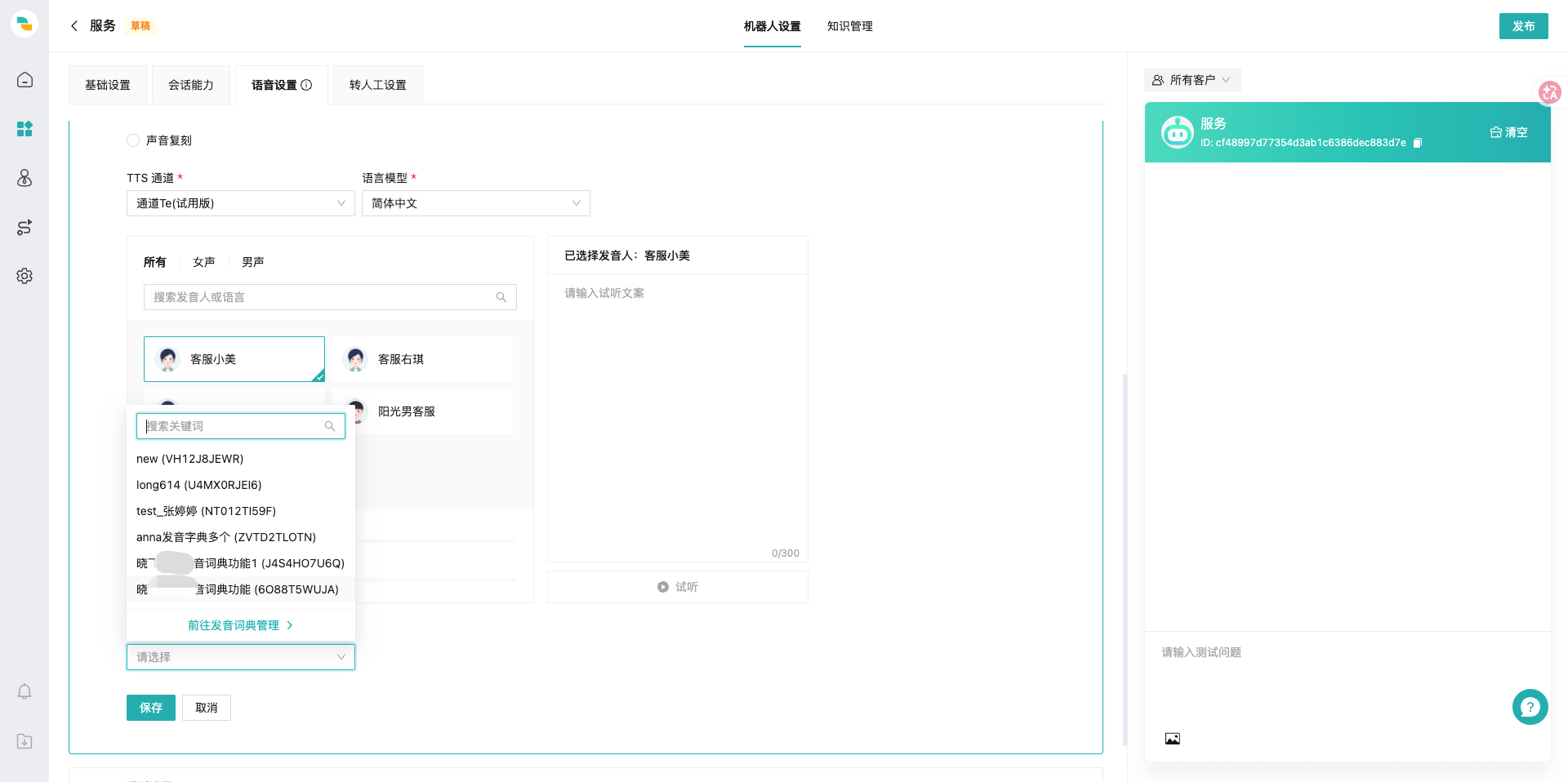Click the 客服右琪 avatar
This screenshot has height=782, width=1568.
coord(355,359)
